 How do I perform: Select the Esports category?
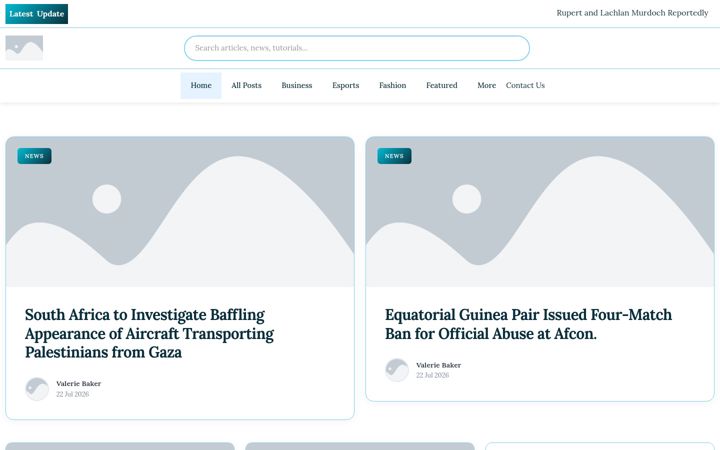coord(346,85)
